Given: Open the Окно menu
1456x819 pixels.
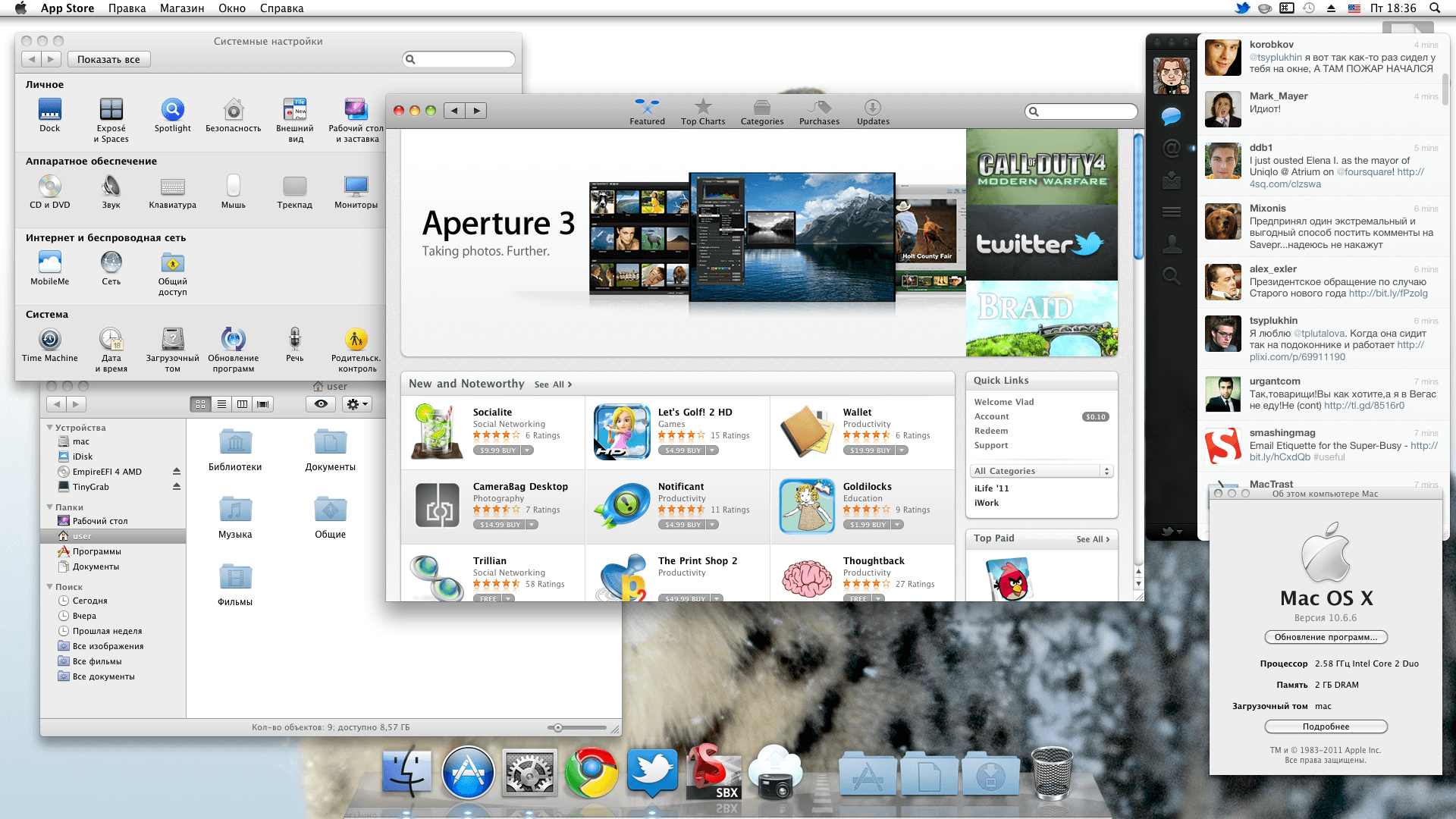Looking at the screenshot, I should 232,8.
